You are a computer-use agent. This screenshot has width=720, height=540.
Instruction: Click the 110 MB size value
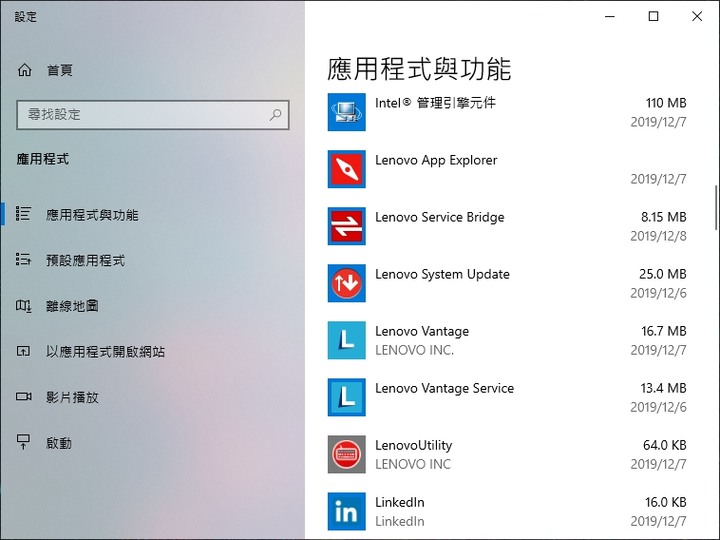click(x=666, y=103)
